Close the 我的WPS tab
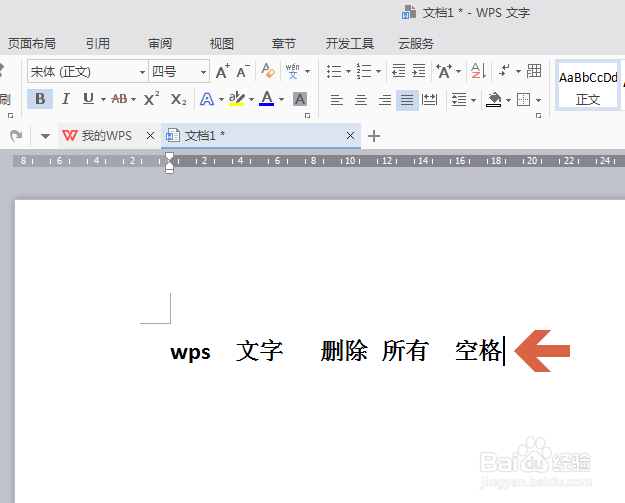625x503 pixels. (150, 136)
